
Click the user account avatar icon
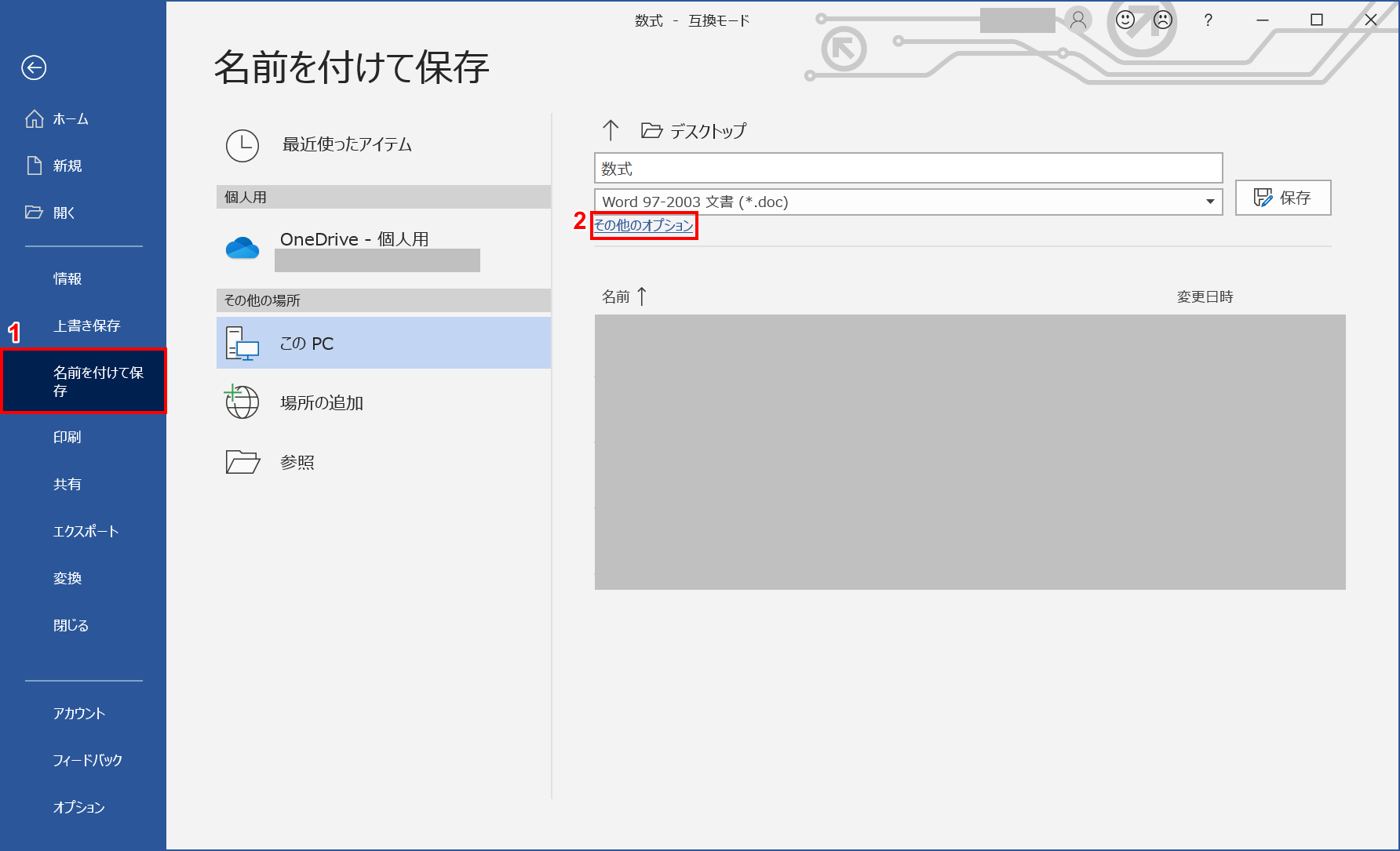coord(1079,20)
